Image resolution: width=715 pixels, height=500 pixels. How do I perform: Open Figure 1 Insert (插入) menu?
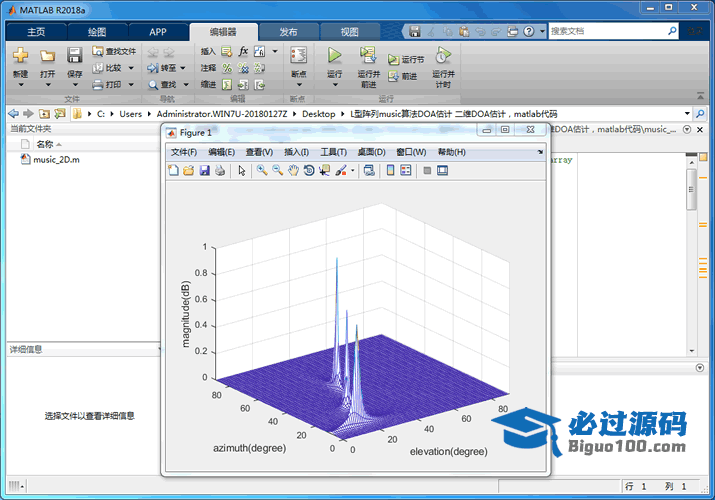point(296,152)
